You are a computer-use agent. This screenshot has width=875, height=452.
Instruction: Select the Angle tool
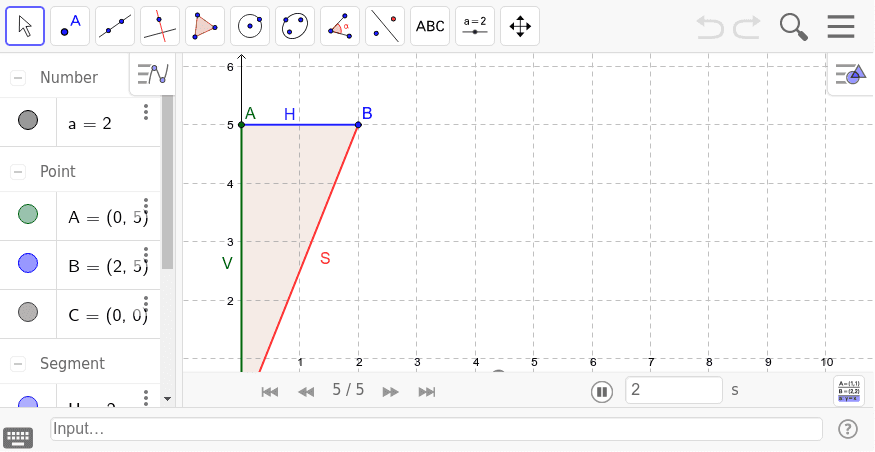pyautogui.click(x=340, y=26)
